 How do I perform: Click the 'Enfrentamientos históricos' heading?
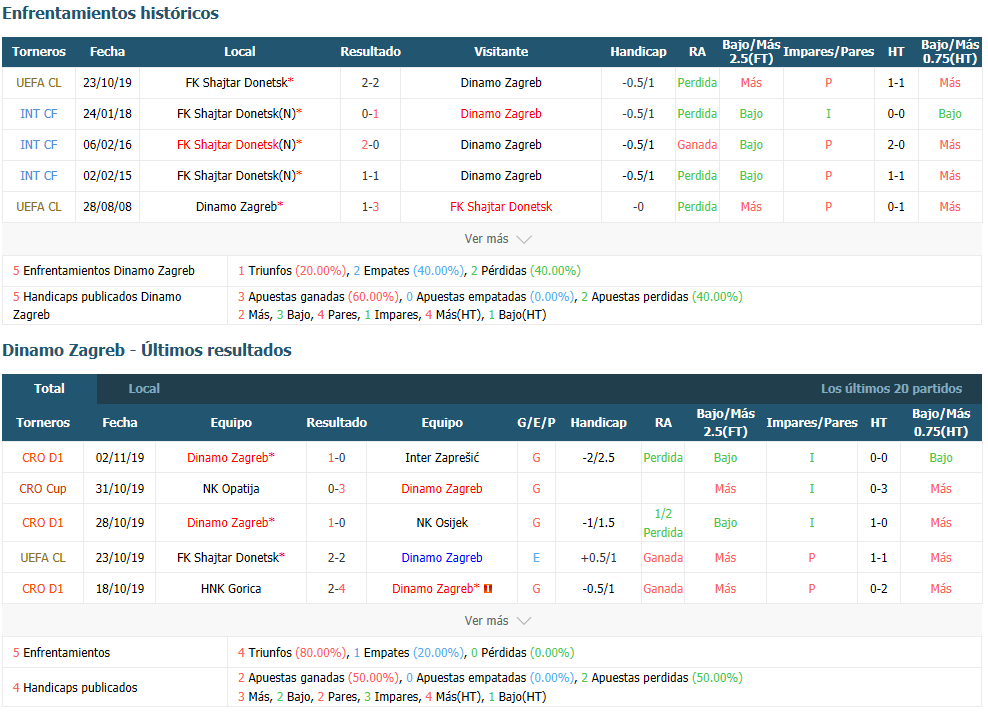click(110, 13)
